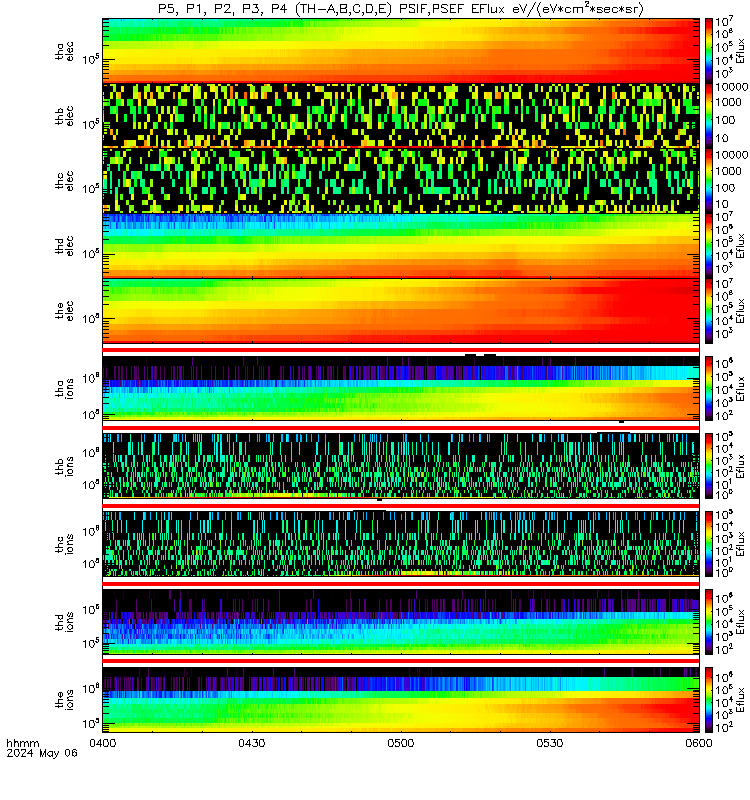Select the "thc elec" panel label
The width and height of the screenshot is (750, 800).
(x=64, y=181)
